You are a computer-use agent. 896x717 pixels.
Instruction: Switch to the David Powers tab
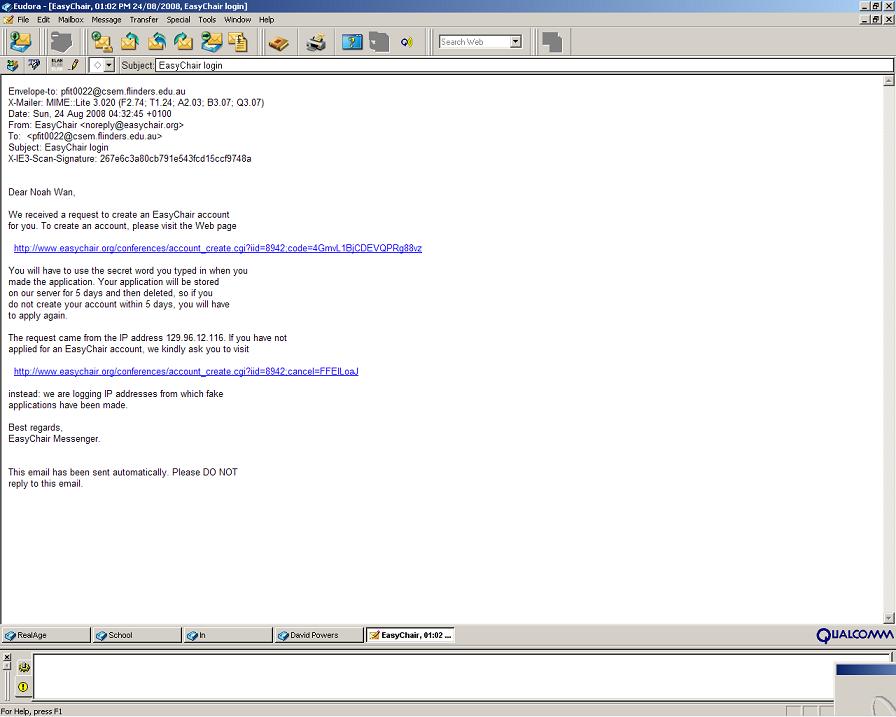pyautogui.click(x=319, y=635)
